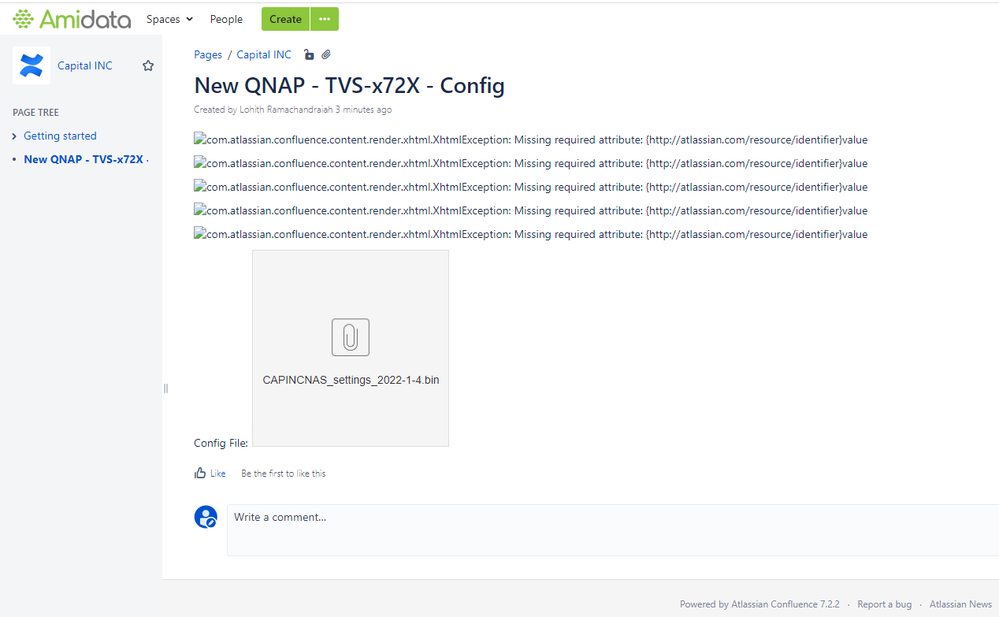Open the create more options ellipsis
Viewport: 999px width, 617px height.
pos(324,19)
